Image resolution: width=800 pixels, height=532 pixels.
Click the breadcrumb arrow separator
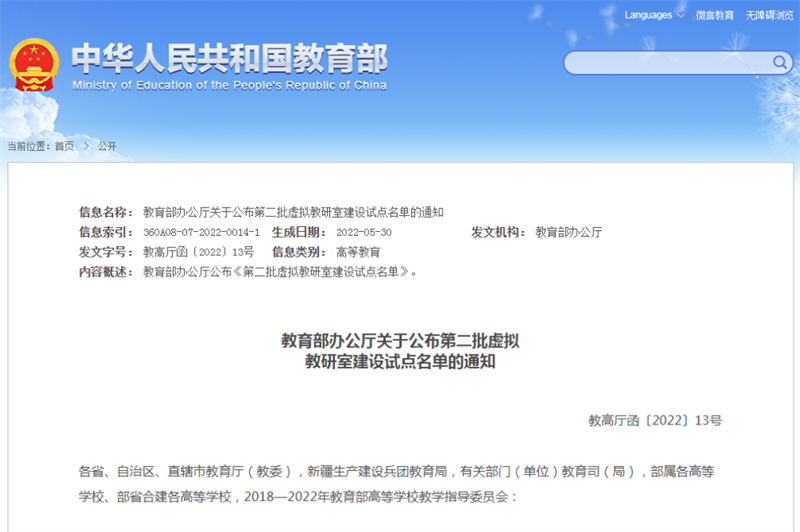point(85,146)
